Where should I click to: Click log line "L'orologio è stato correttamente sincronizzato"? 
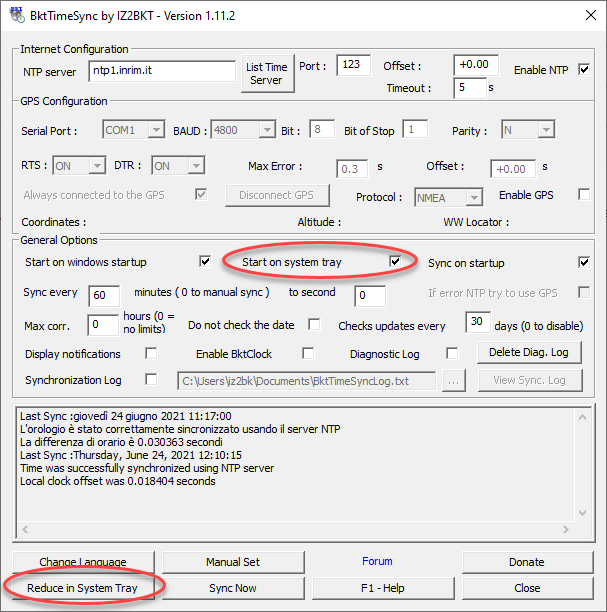pyautogui.click(x=180, y=429)
